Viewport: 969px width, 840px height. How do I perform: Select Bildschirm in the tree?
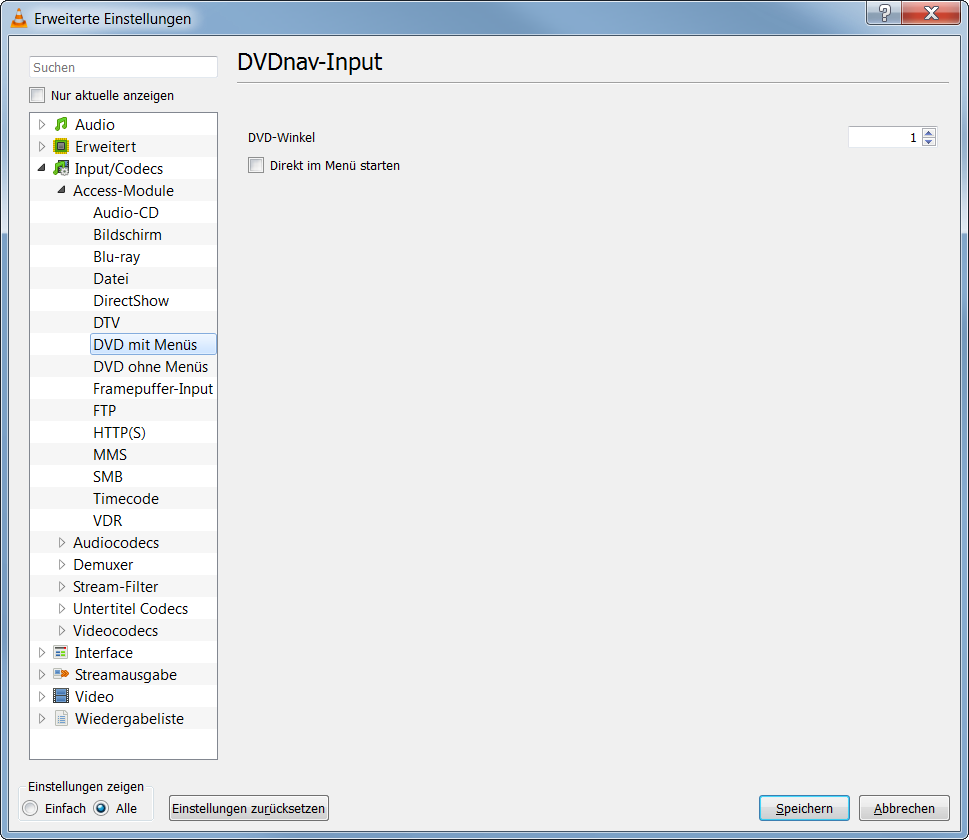click(x=127, y=235)
